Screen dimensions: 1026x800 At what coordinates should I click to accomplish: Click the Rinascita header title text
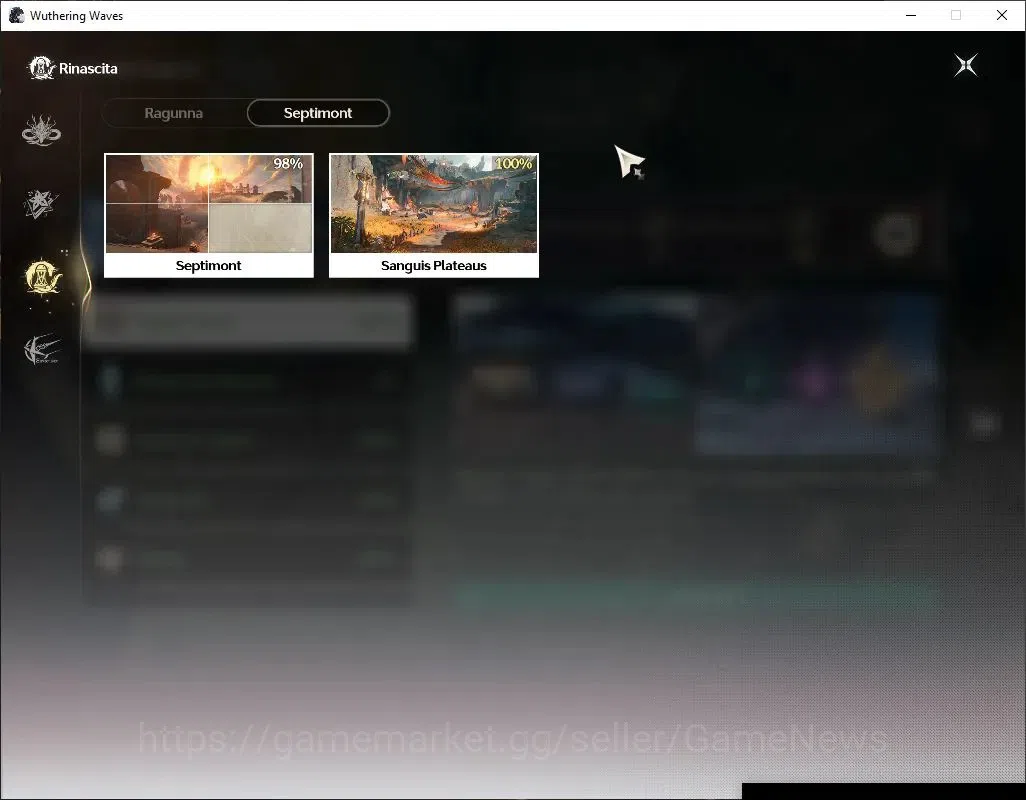88,69
